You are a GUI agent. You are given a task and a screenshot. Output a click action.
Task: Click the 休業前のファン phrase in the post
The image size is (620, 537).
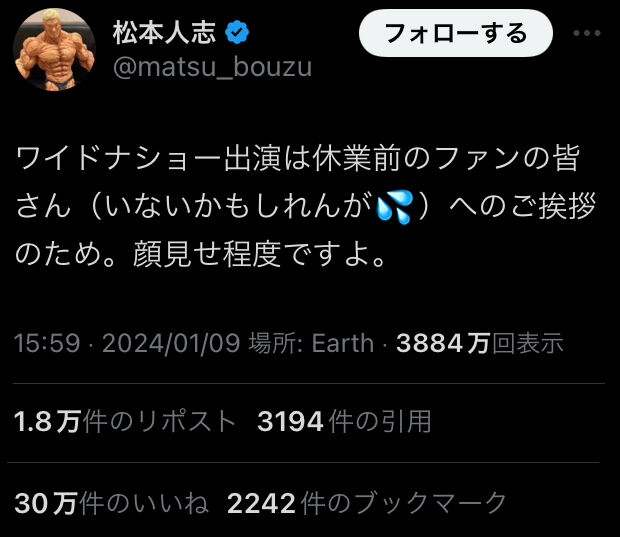click(x=415, y=159)
